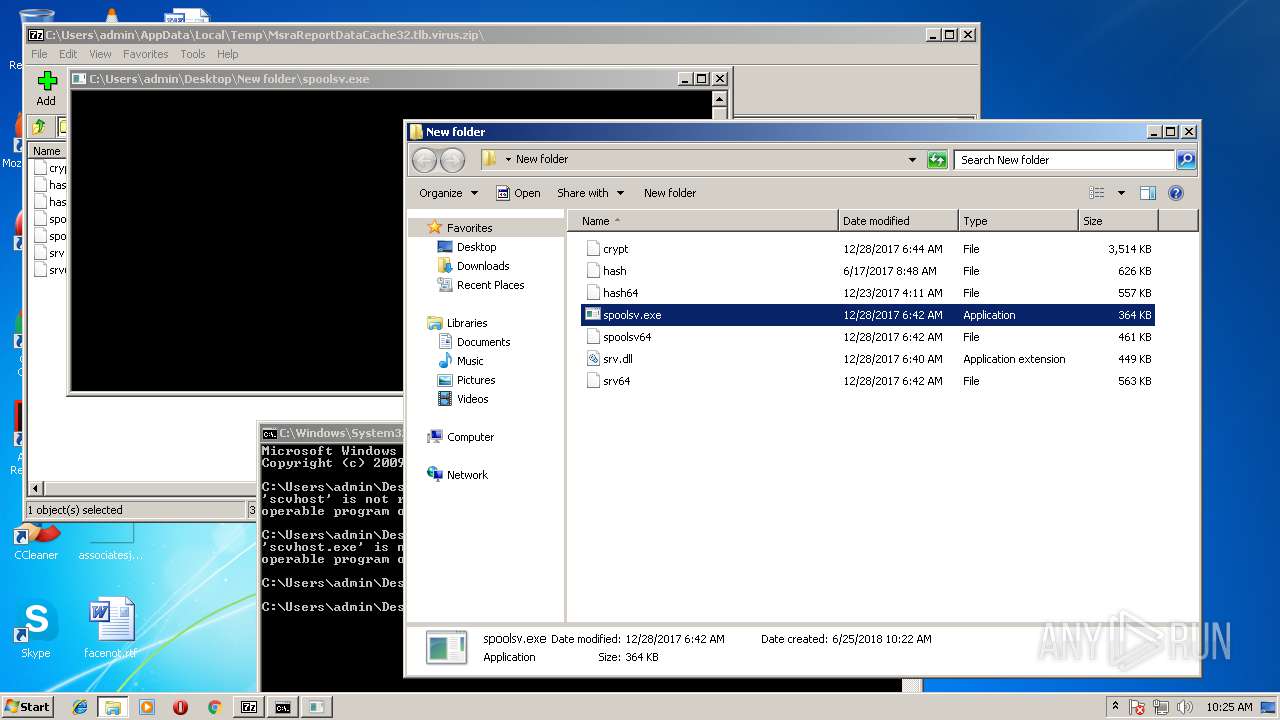Select the spoolsv64 file row
The image size is (1280, 720).
[868, 337]
